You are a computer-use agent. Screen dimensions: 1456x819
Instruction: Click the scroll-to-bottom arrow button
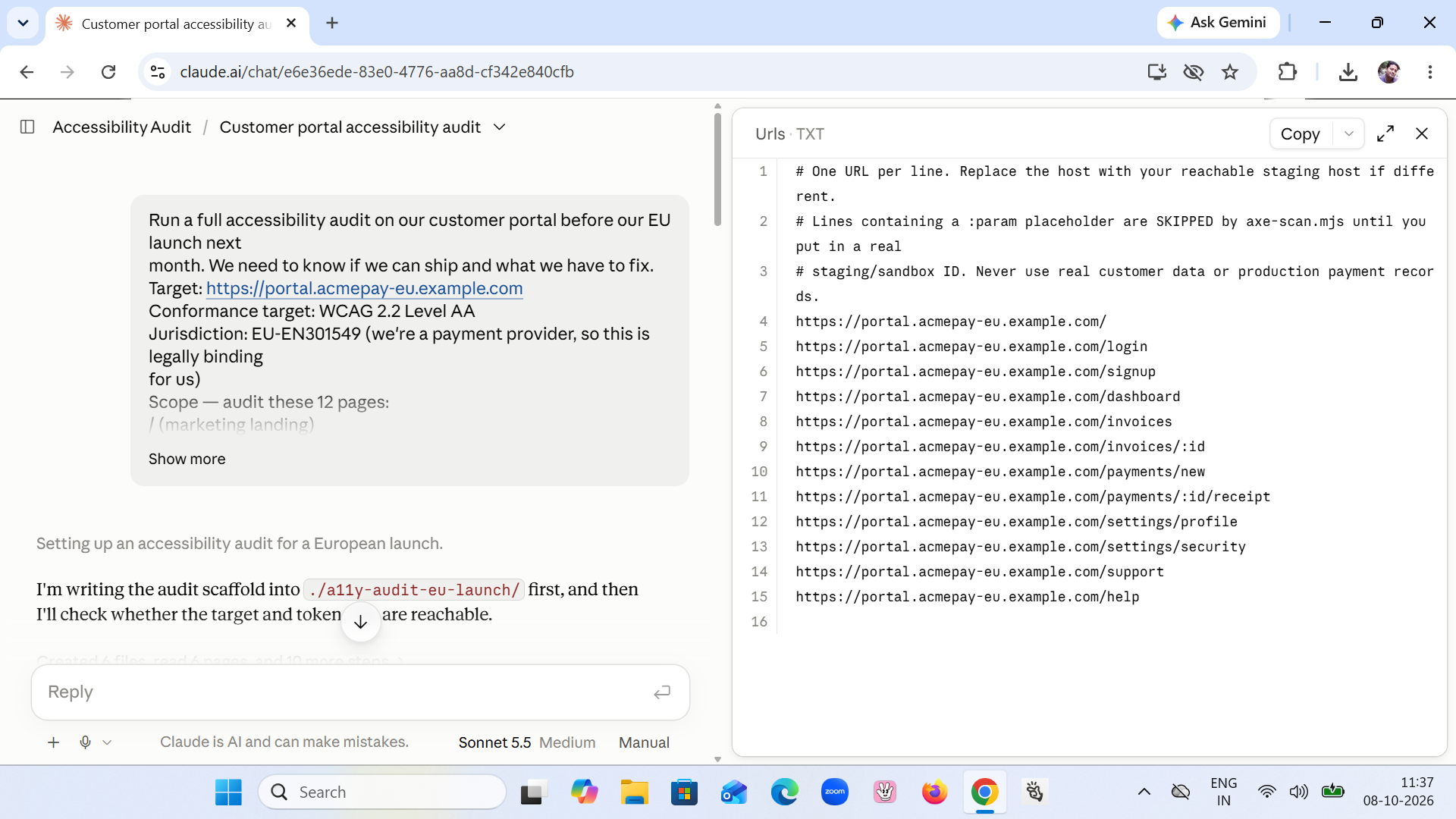pos(361,622)
